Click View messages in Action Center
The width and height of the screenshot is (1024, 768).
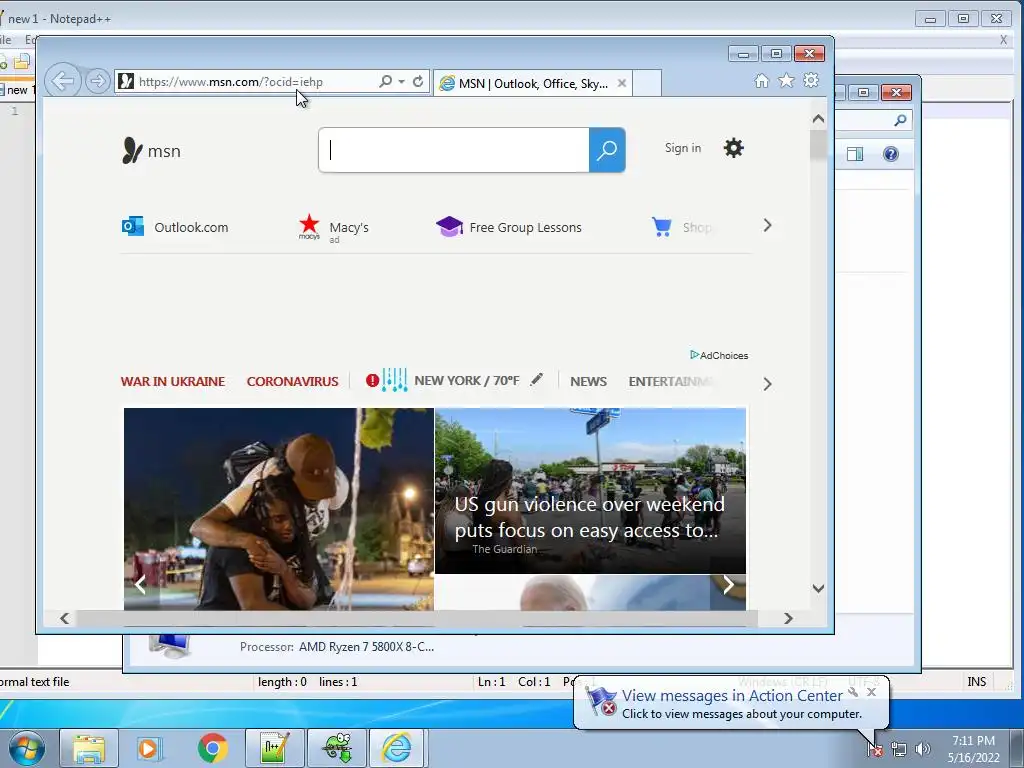coord(732,696)
